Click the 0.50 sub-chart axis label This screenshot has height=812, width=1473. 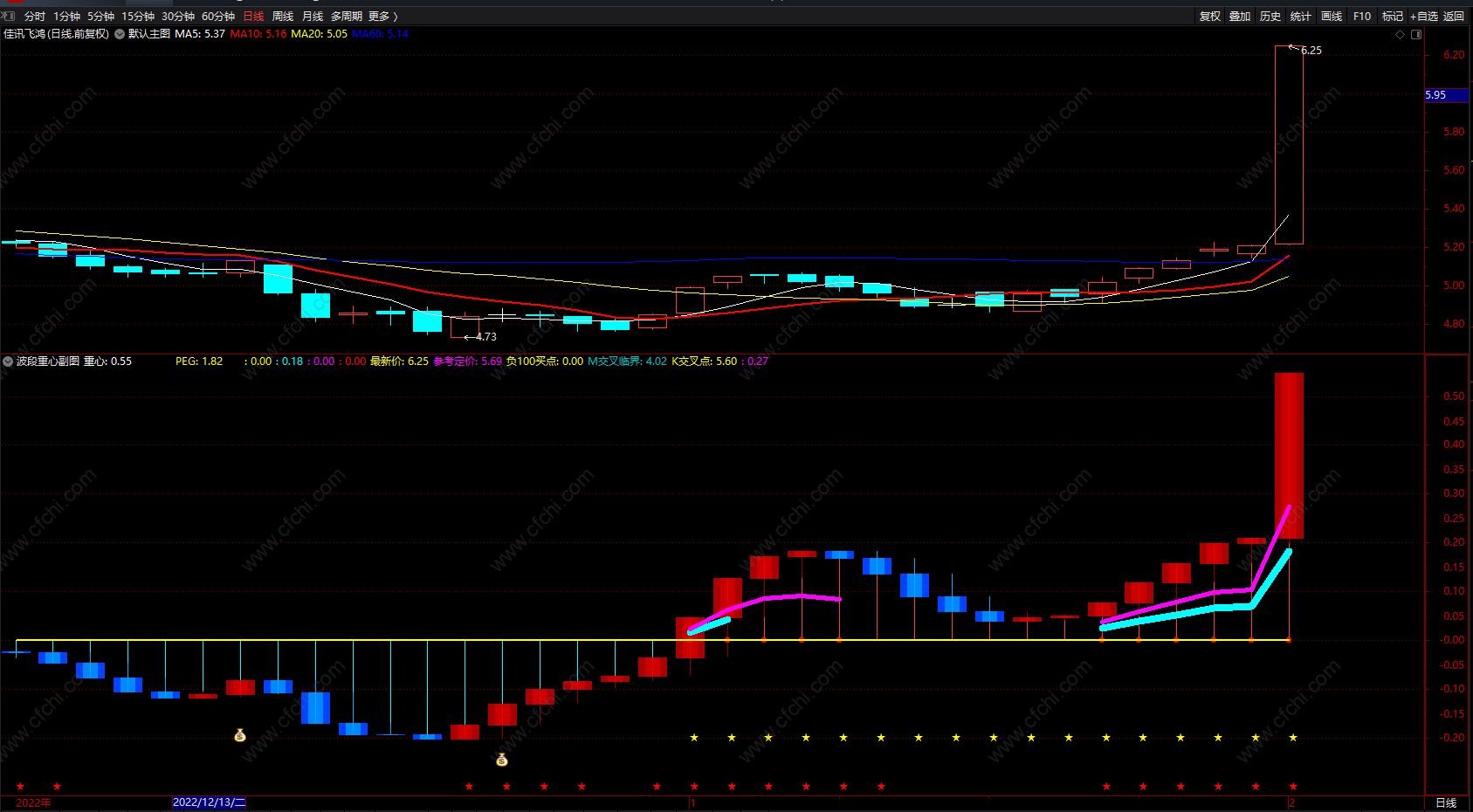tap(1454, 396)
